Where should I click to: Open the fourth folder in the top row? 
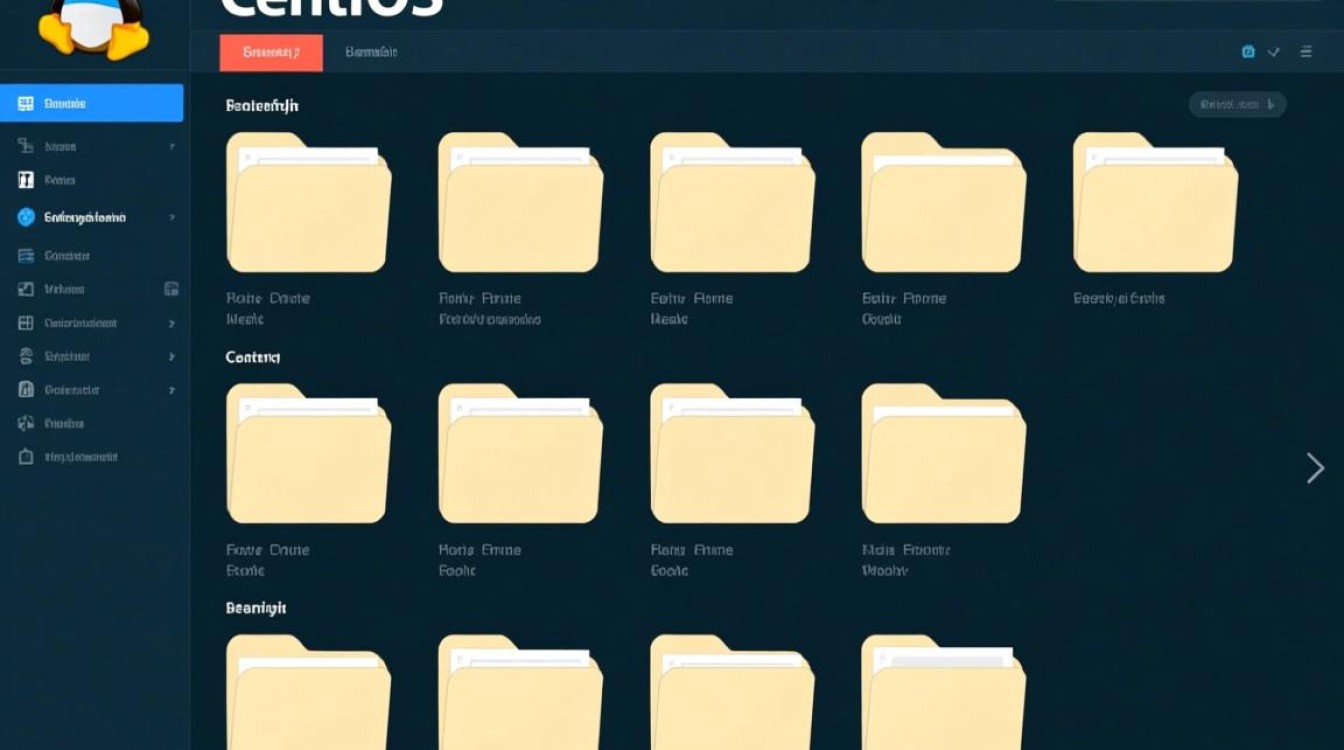coord(944,203)
